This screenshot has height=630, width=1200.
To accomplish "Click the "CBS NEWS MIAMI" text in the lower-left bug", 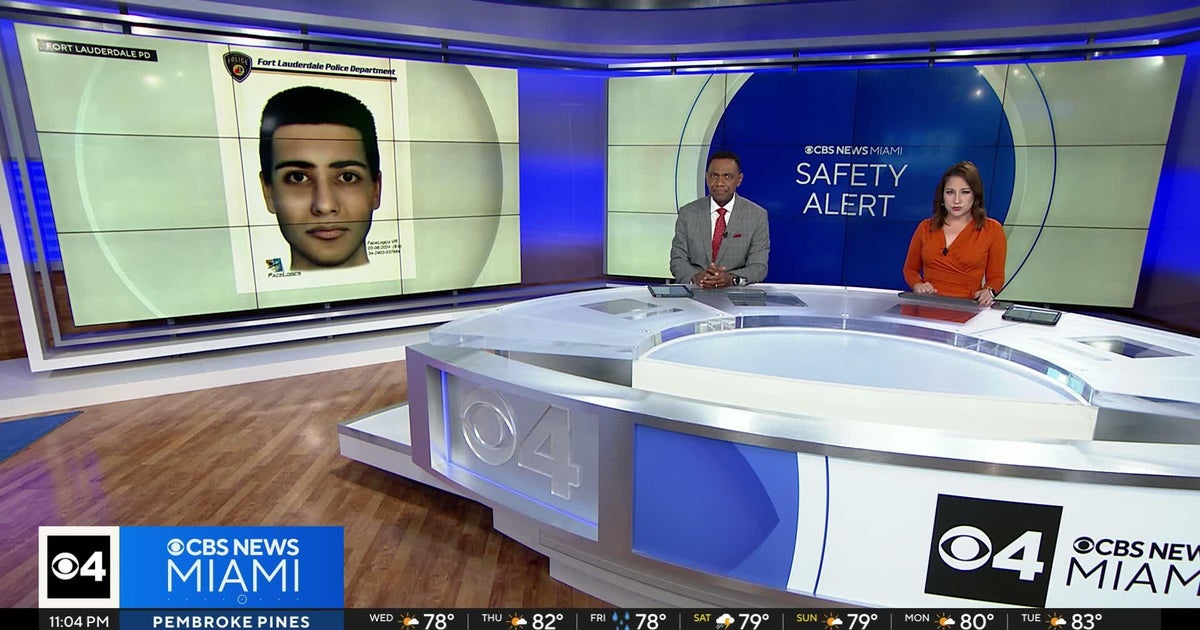I will pyautogui.click(x=232, y=565).
